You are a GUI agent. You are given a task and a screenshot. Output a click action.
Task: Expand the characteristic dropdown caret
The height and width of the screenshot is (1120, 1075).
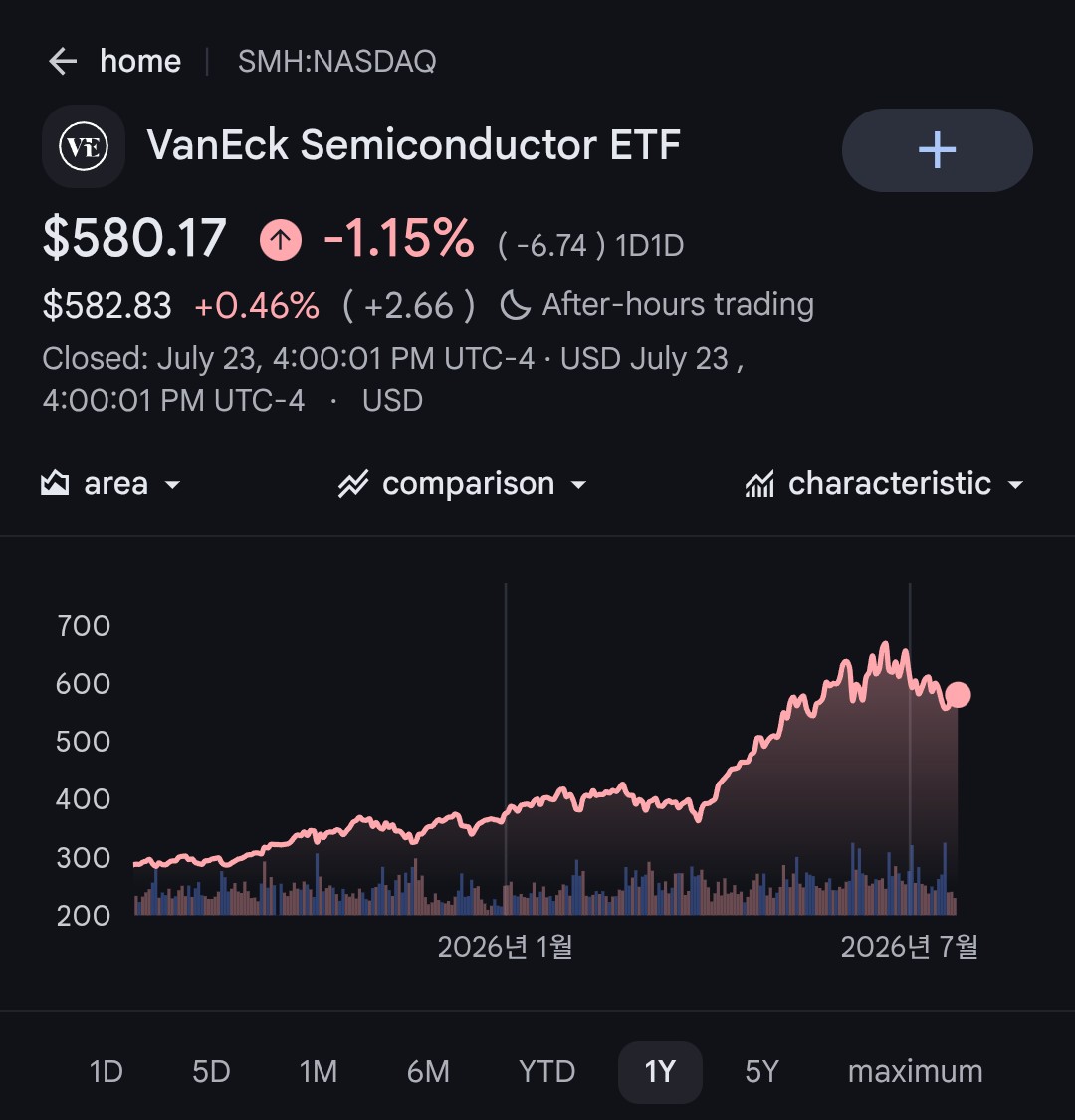(1015, 485)
